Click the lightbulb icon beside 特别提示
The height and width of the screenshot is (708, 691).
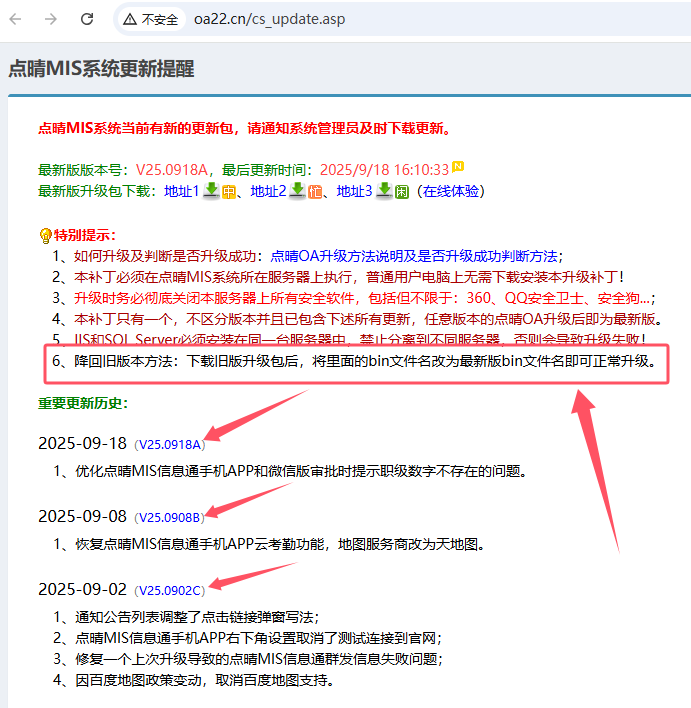tap(45, 236)
